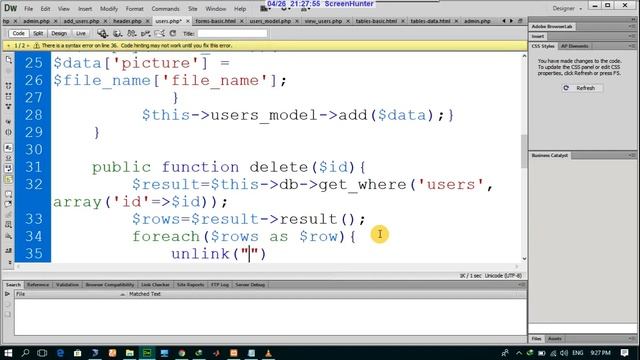Open the Designer workspace dropdown
The width and height of the screenshot is (640, 360).
point(567,9)
